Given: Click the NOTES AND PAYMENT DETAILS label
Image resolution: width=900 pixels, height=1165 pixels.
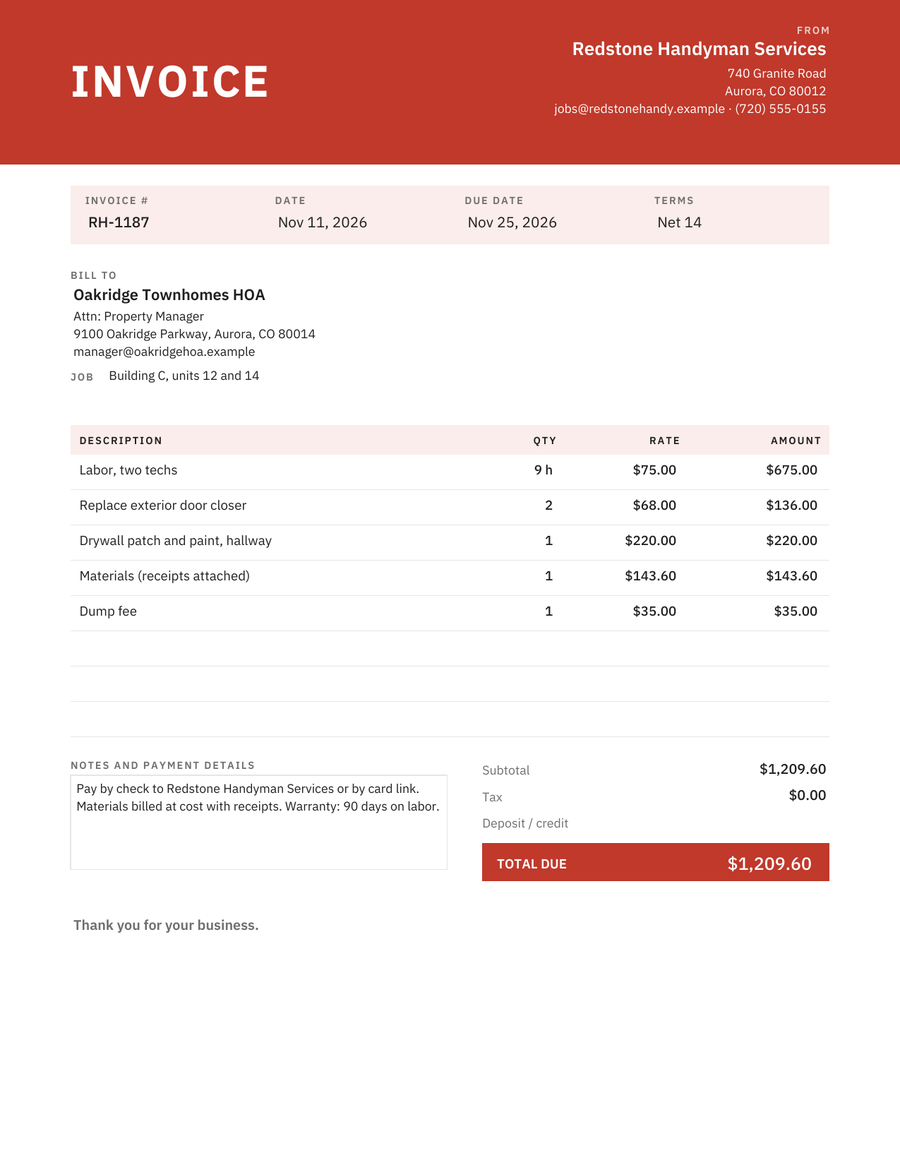Looking at the screenshot, I should click(163, 765).
